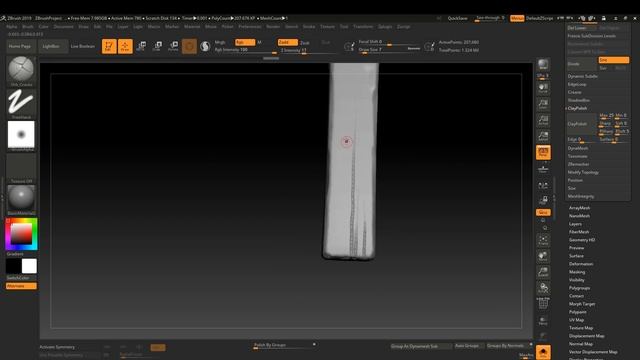Click the AAHalf icon
The height and width of the screenshot is (360, 640).
pyautogui.click(x=543, y=136)
